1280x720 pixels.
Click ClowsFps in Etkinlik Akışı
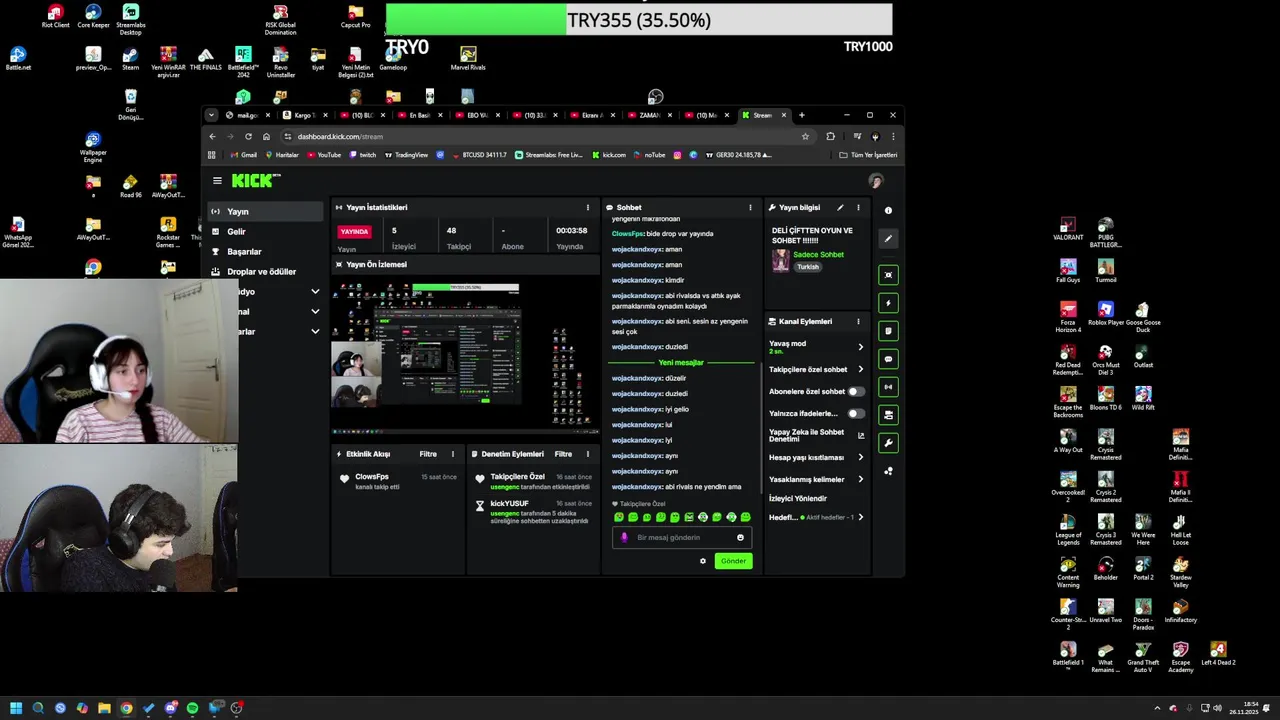pyautogui.click(x=372, y=477)
